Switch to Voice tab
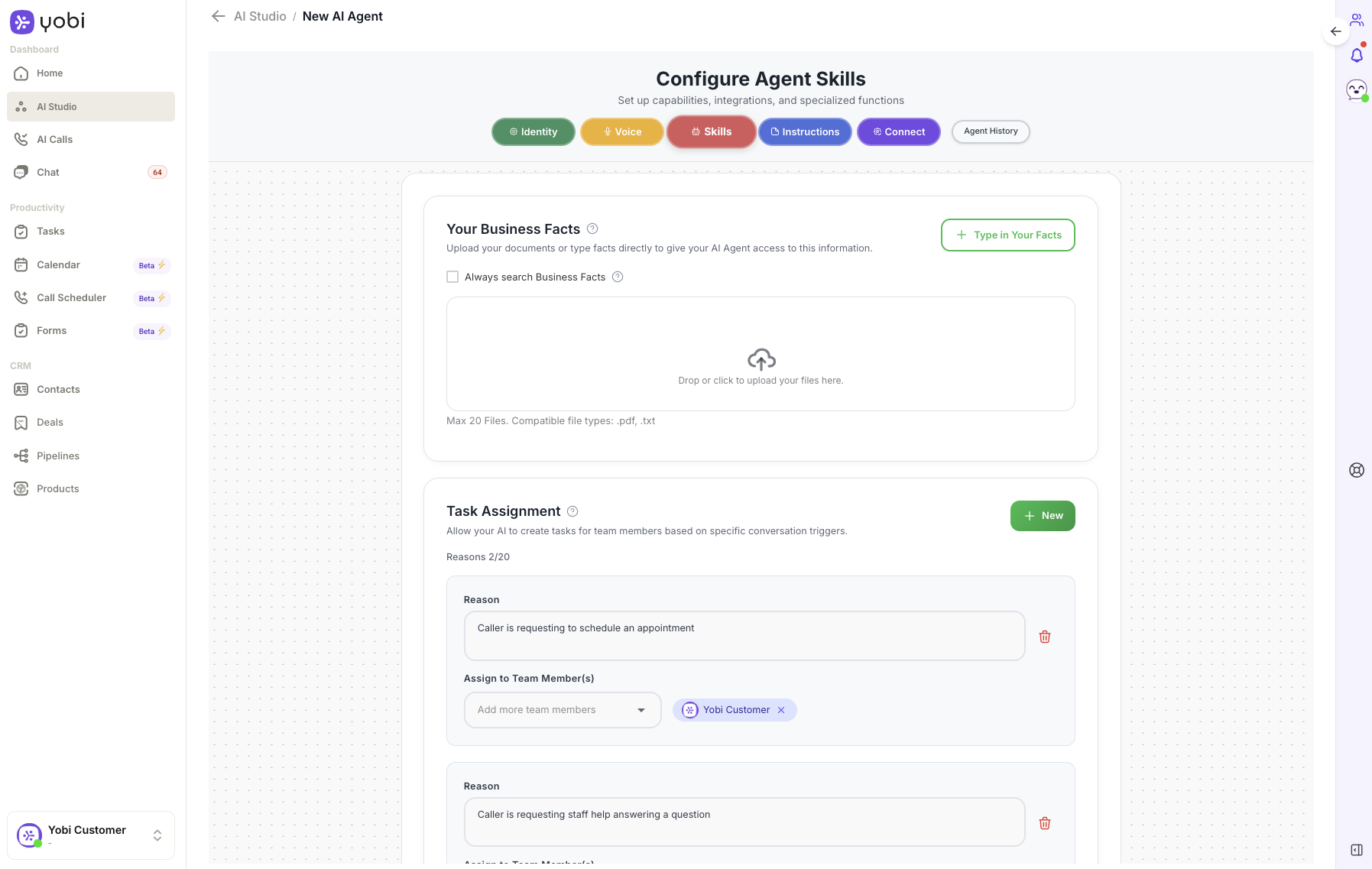 coord(622,131)
